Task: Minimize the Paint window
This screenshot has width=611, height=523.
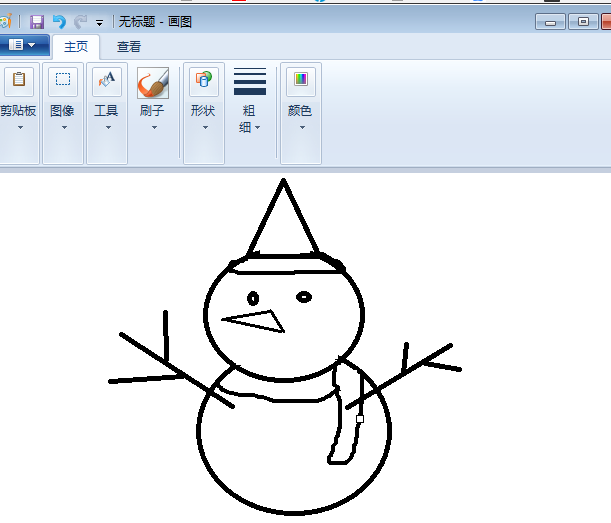Action: tap(550, 22)
